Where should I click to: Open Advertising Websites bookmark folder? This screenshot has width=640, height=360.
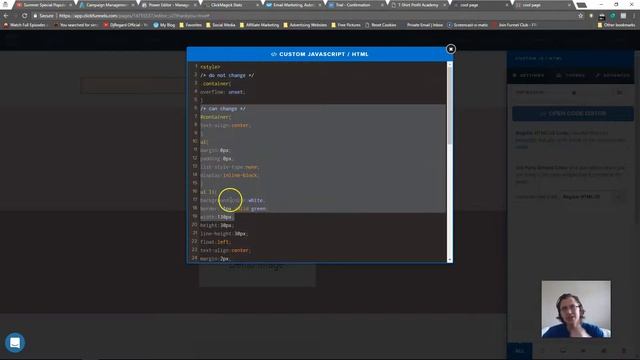(305, 25)
